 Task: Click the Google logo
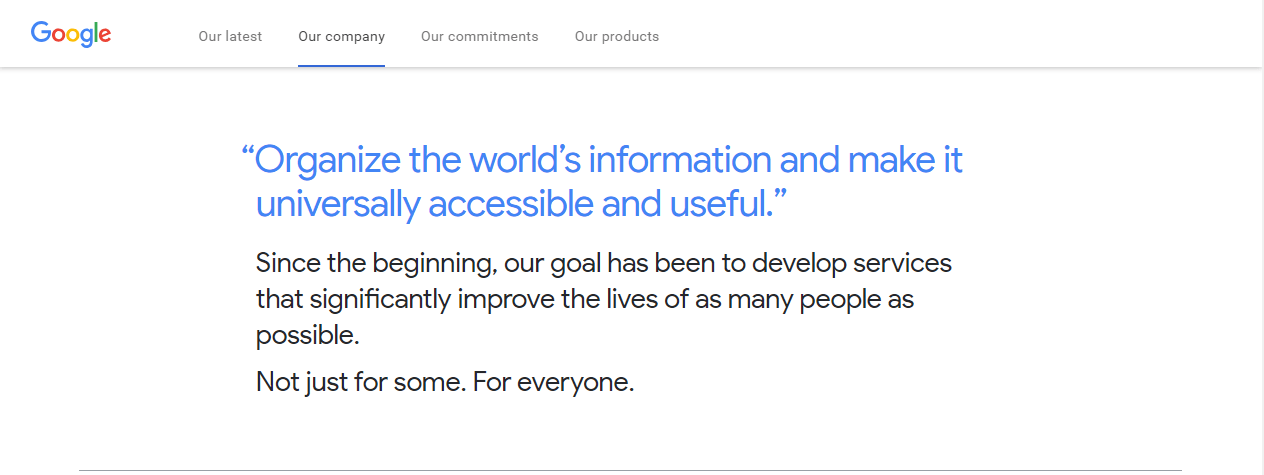pos(71,34)
